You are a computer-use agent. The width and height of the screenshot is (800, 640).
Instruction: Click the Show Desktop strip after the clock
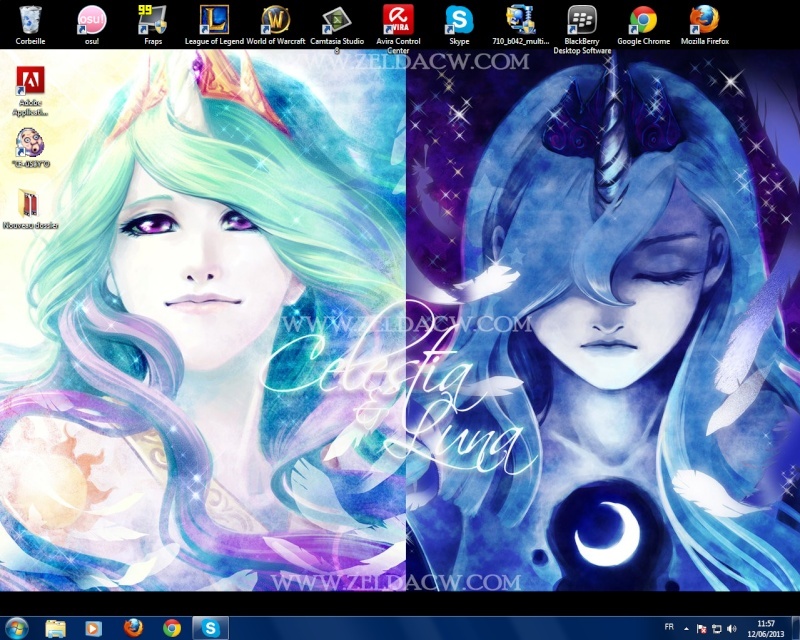tap(795, 628)
